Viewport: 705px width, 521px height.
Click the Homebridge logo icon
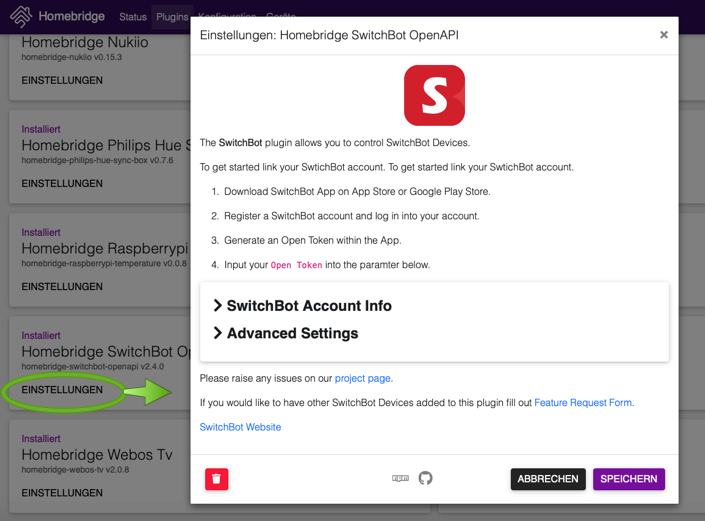(x=20, y=16)
